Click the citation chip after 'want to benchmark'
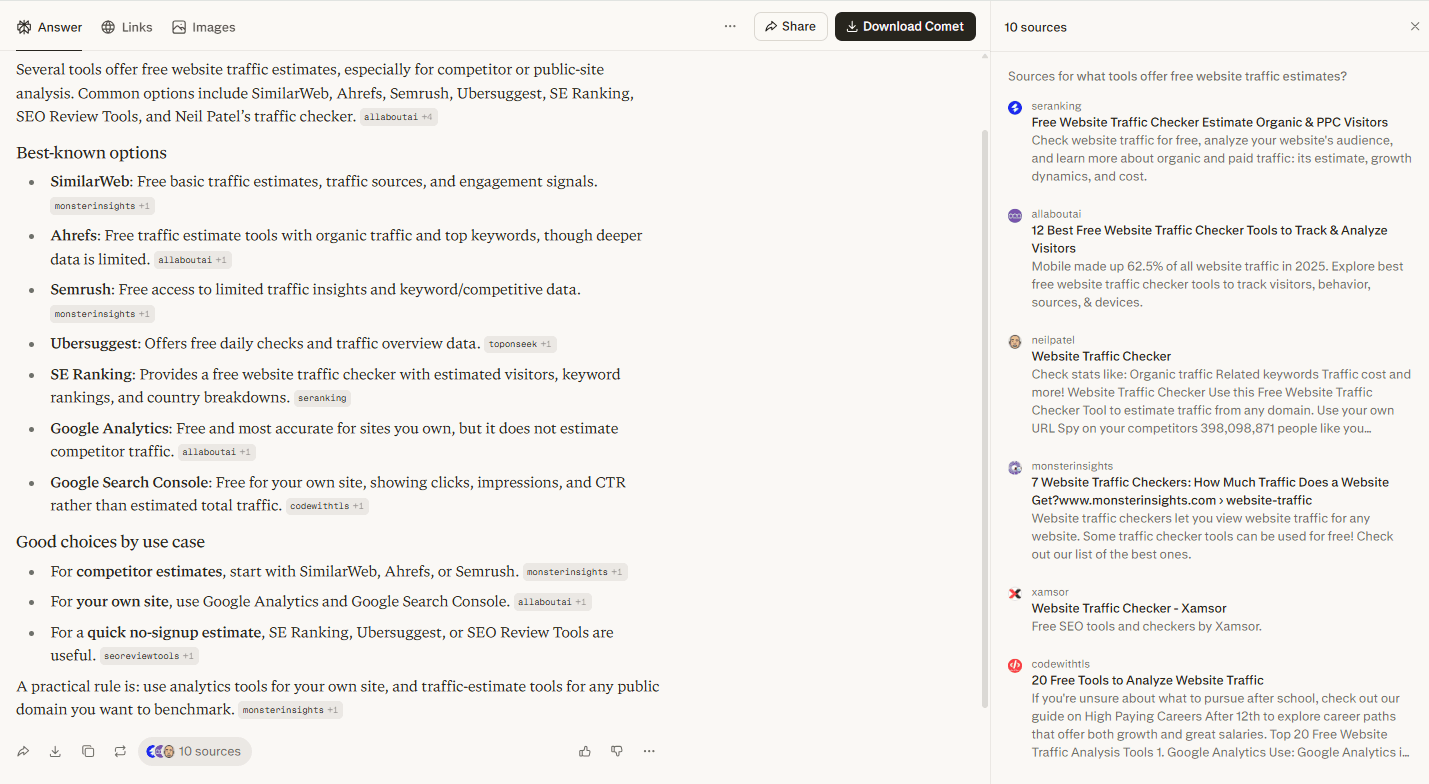Viewport: 1429px width, 784px height. coord(291,710)
